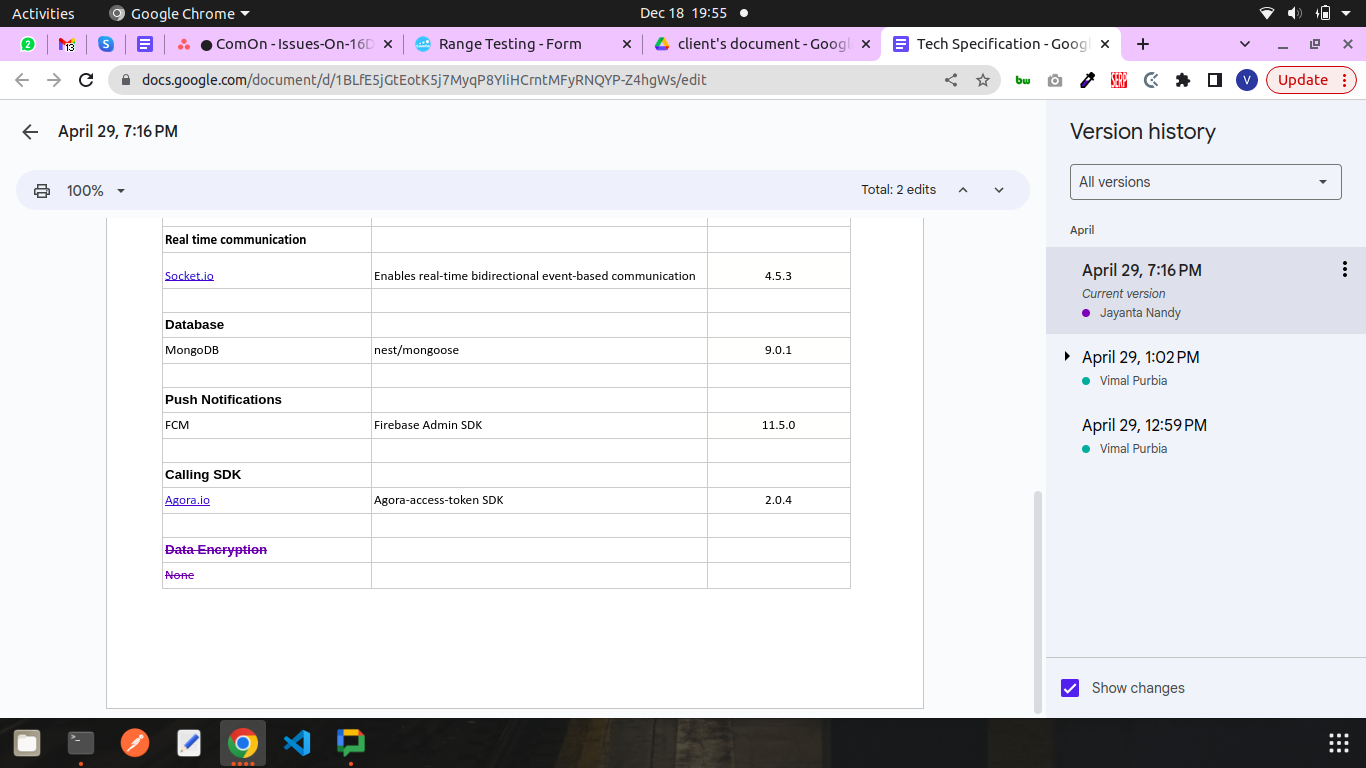The width and height of the screenshot is (1366, 768).
Task: Click the back arrow to exit version history
Action: click(30, 132)
